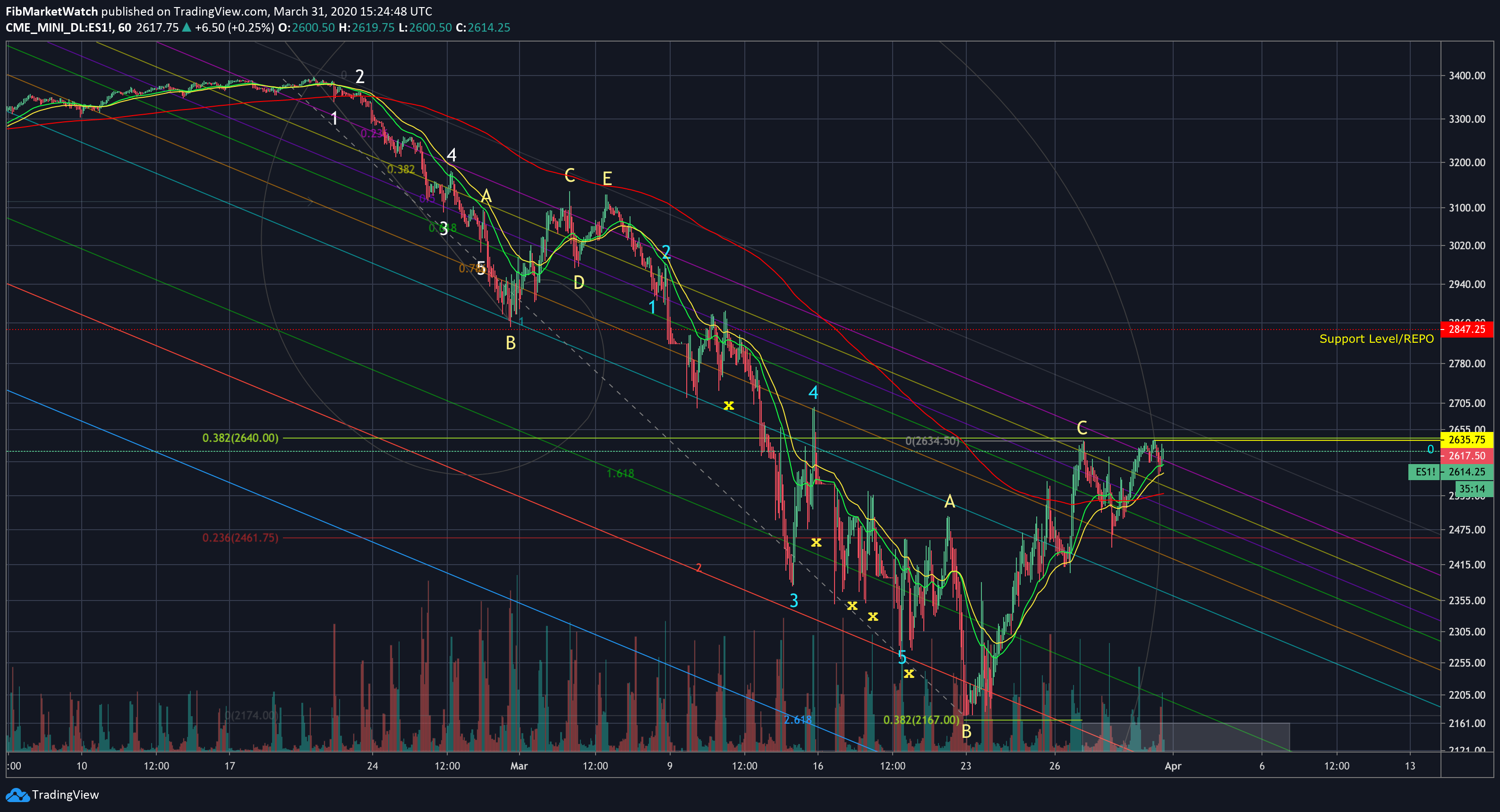This screenshot has width=1500, height=812.
Task: Click the Apr date on time axis
Action: 1173,766
